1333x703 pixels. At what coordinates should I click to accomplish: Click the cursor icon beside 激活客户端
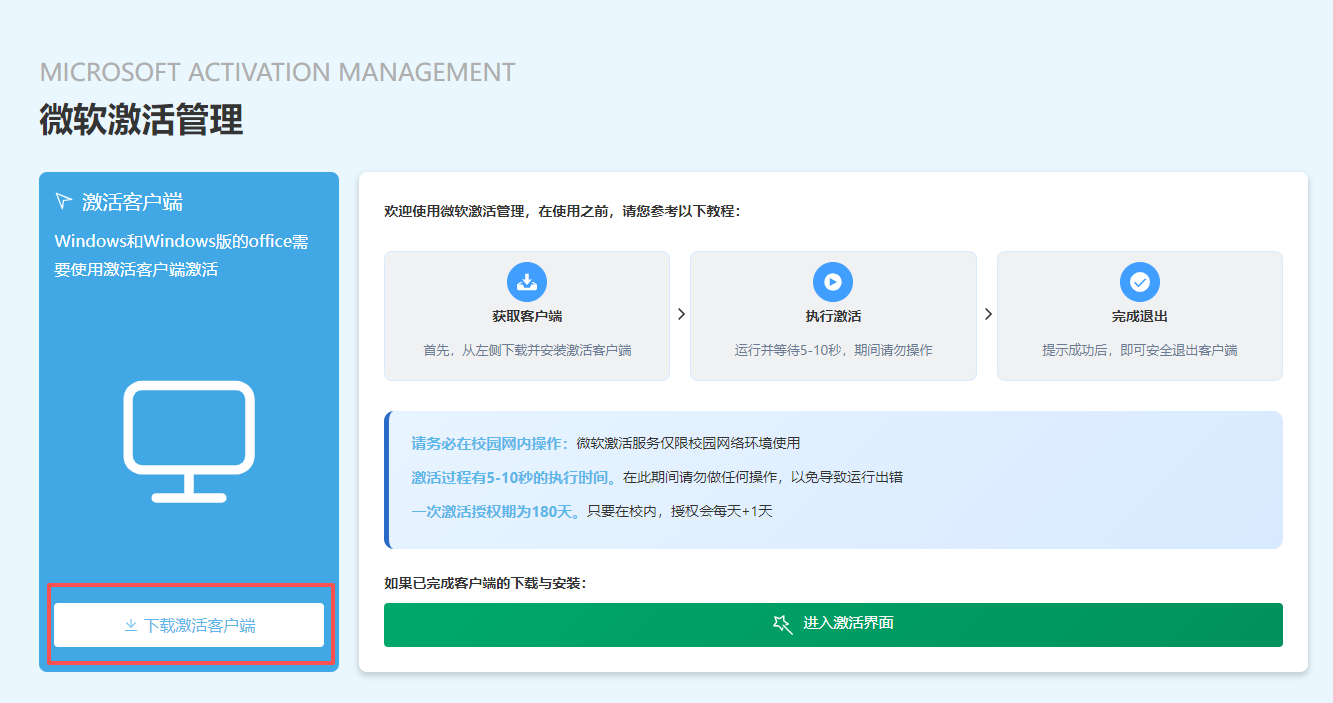(x=64, y=202)
